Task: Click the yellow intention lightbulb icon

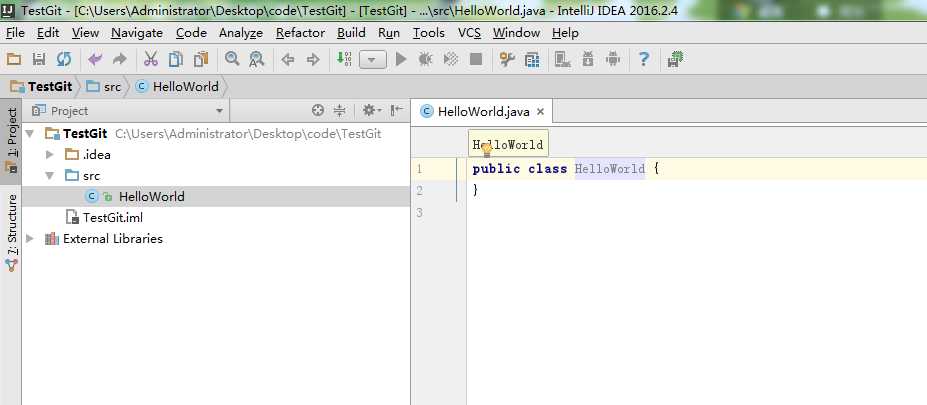Action: 487,150
